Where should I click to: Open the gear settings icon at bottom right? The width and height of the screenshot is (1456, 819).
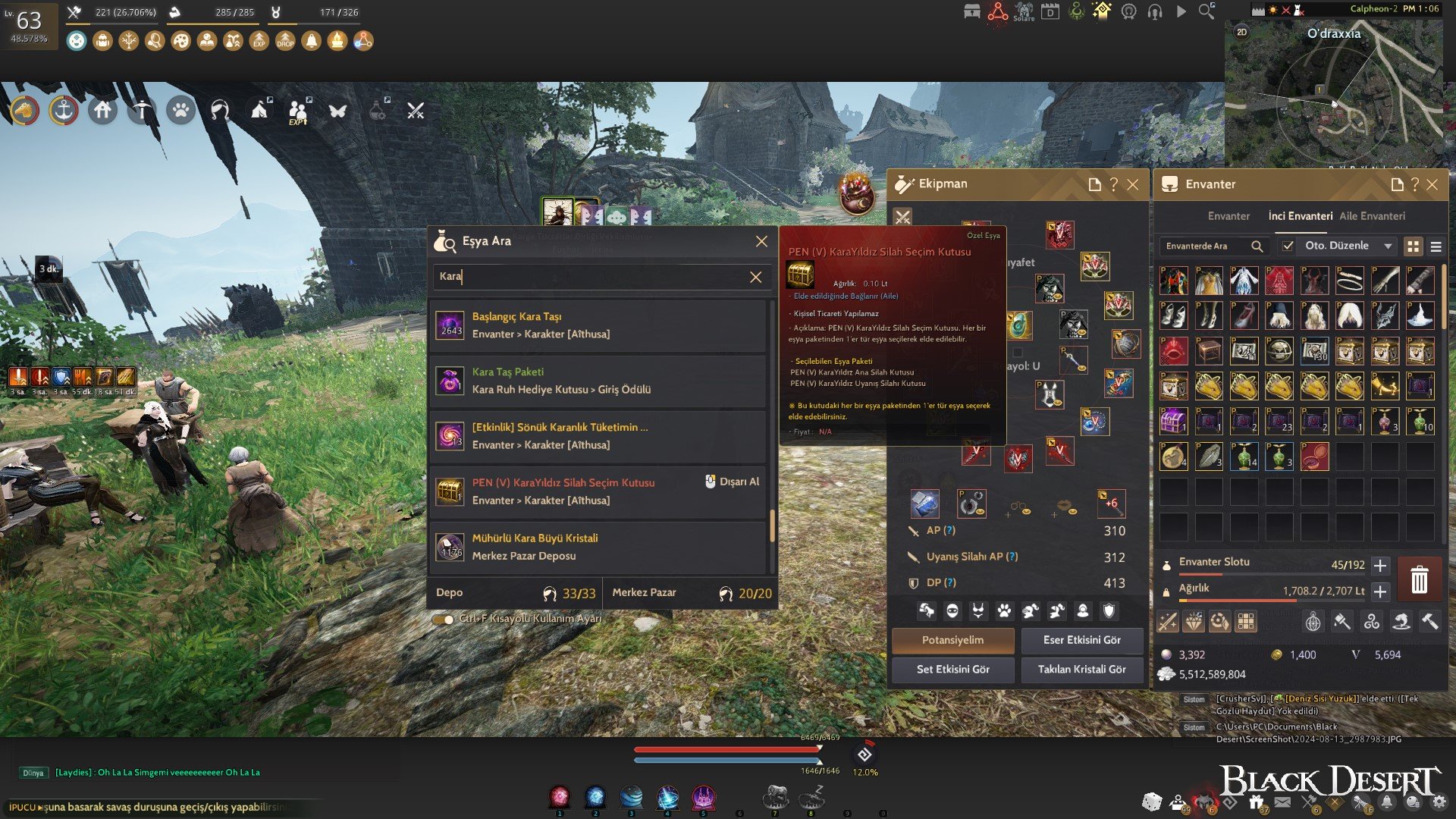click(1439, 802)
